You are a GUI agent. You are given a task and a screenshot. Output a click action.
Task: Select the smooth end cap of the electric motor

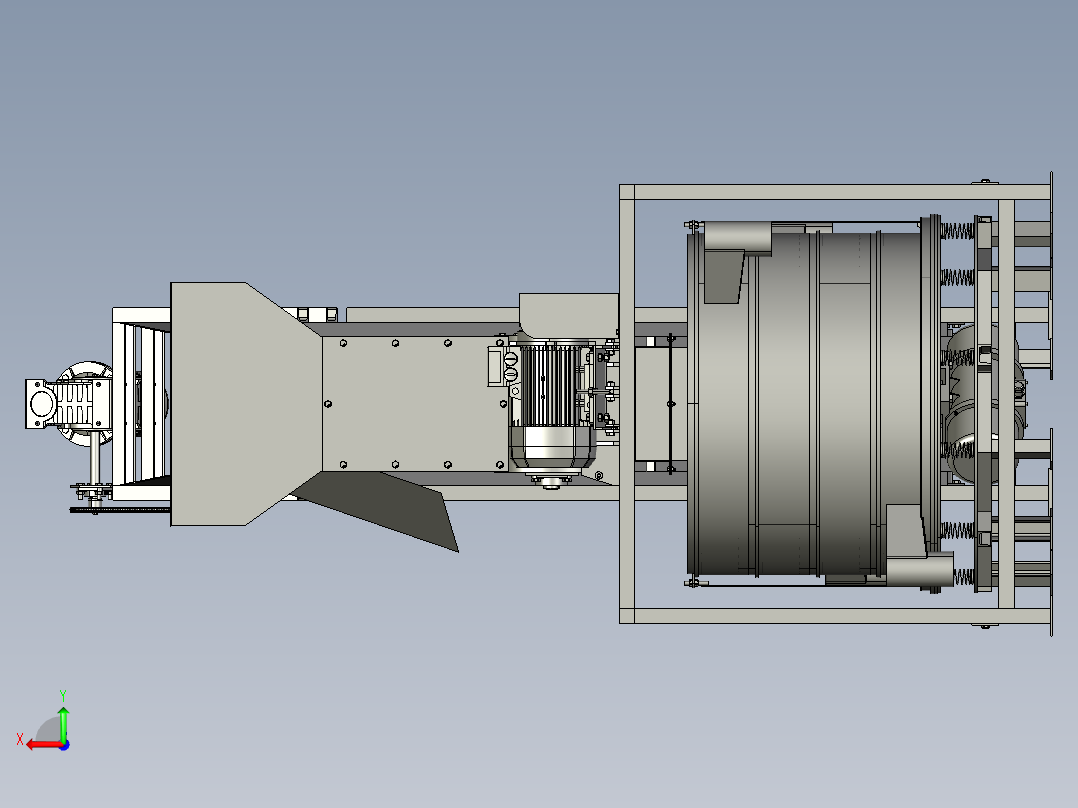click(553, 448)
